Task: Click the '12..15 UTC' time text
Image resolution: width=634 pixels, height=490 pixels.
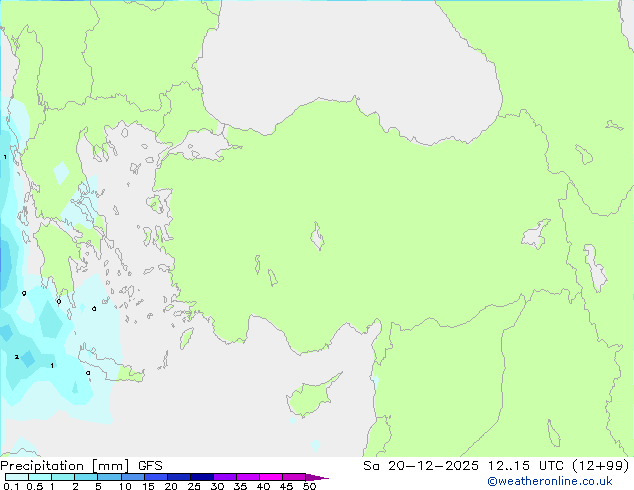Action: point(526,466)
